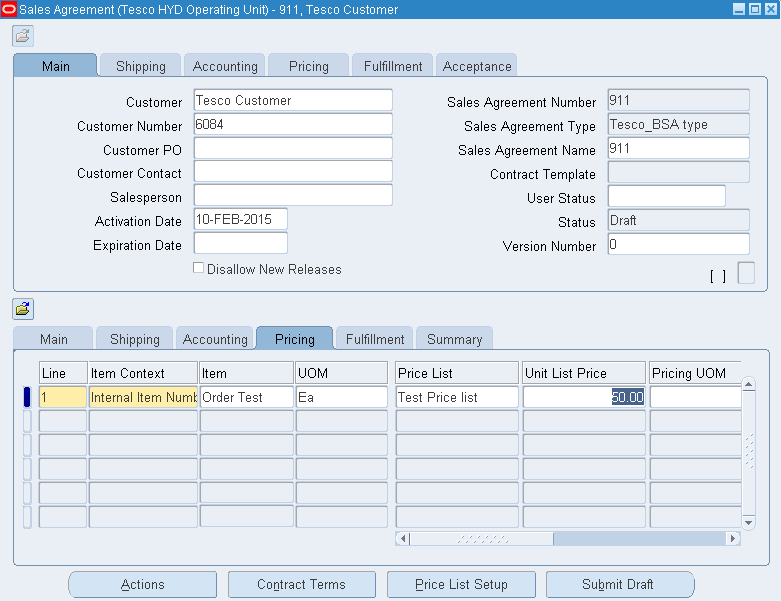The width and height of the screenshot is (781, 601).
Task: Click the Sales Agreement Type field
Action: point(678,124)
